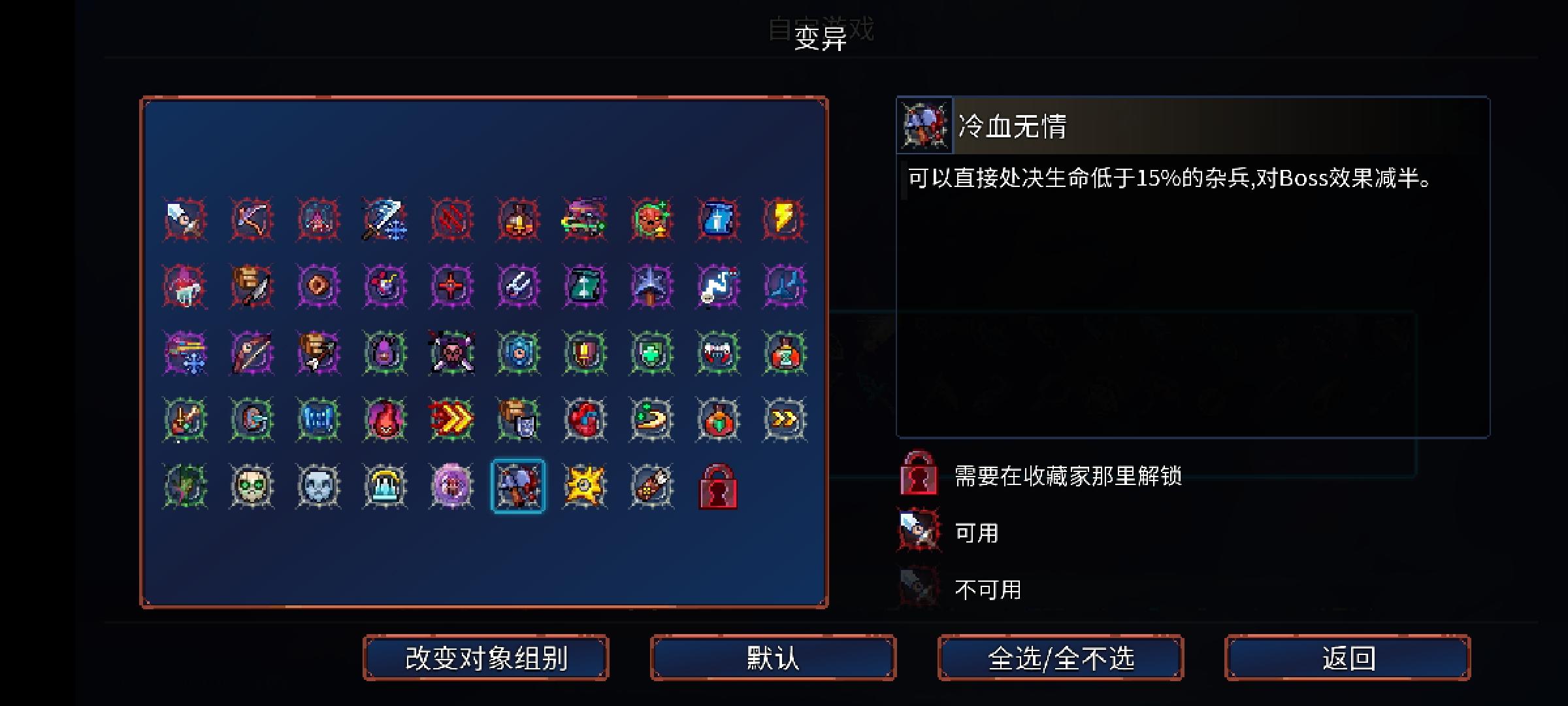Select the blue potion bottle with sword mutation

pyautogui.click(x=717, y=219)
